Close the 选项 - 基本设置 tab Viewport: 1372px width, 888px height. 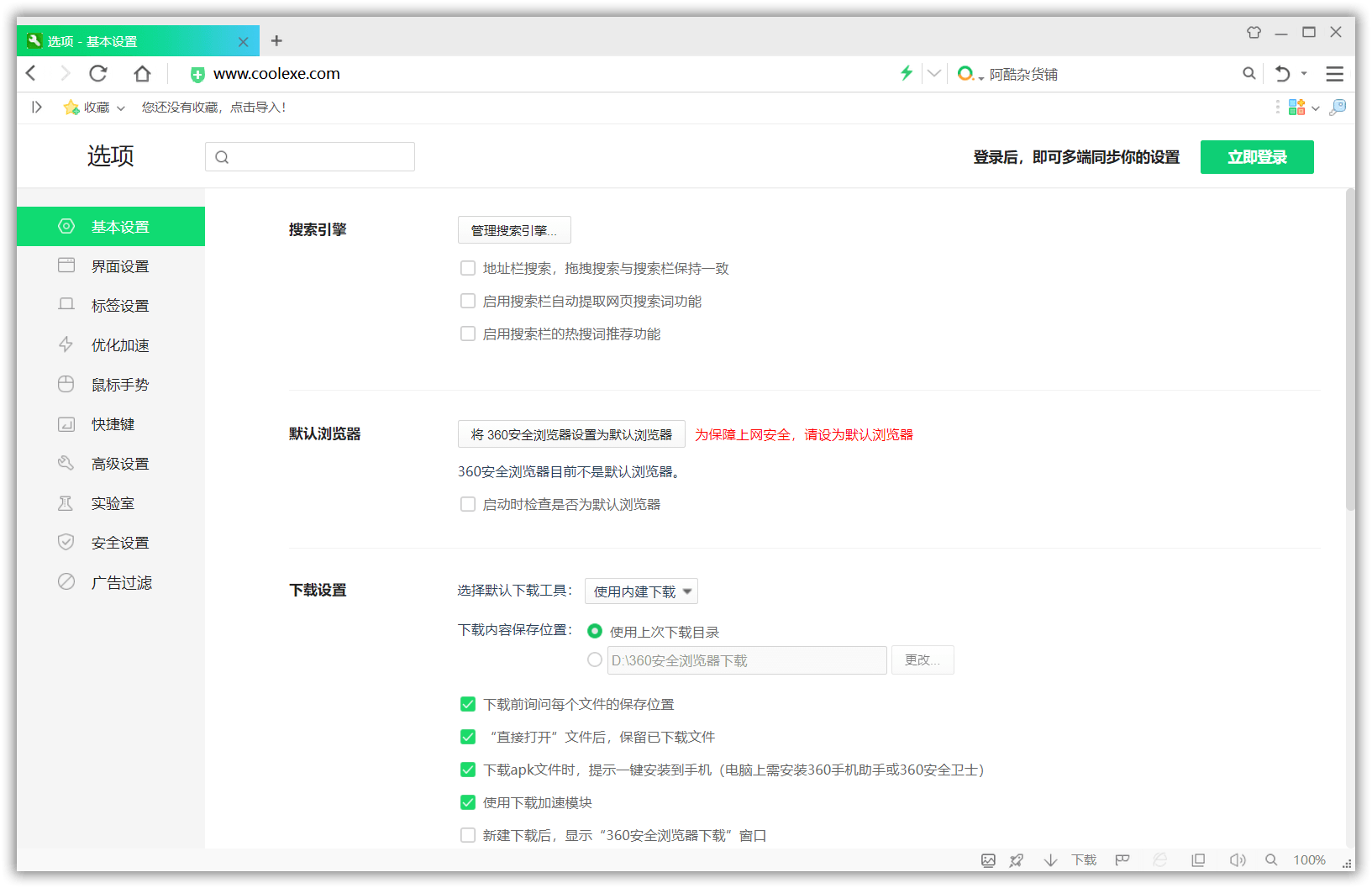[x=243, y=41]
